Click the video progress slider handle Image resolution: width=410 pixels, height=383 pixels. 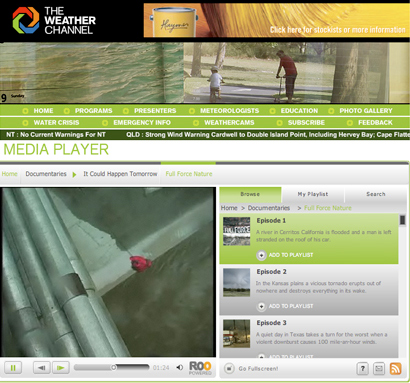[114, 367]
